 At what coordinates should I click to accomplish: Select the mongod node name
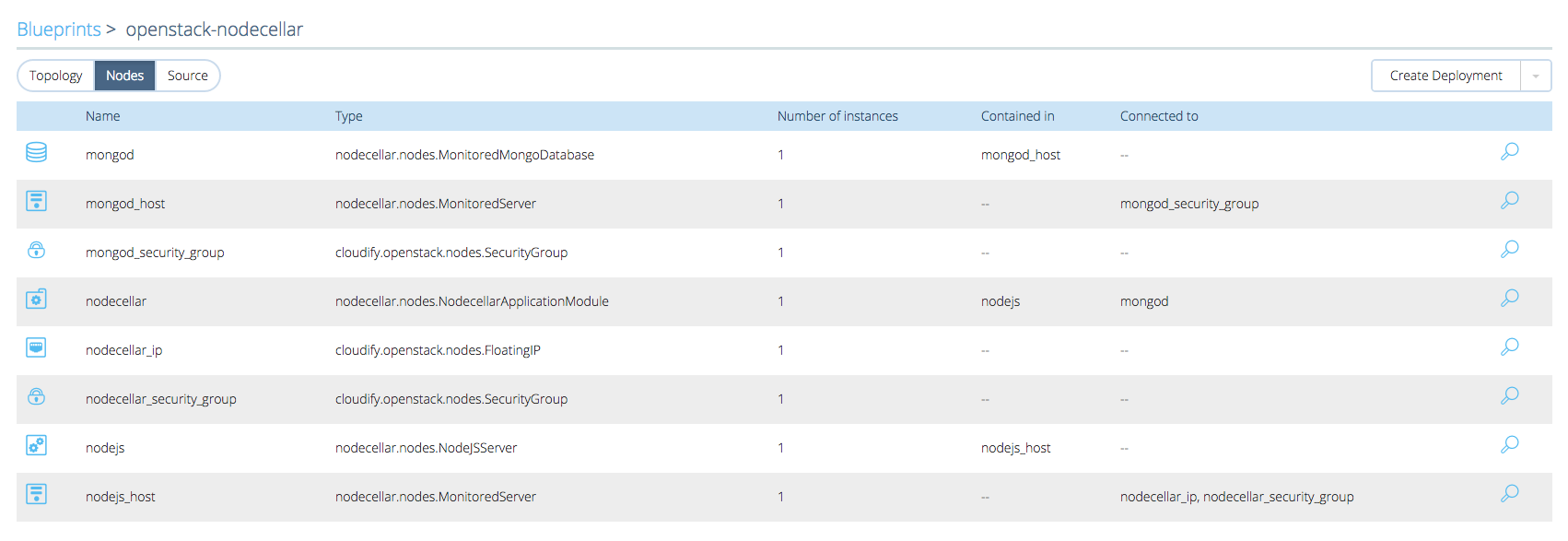110,155
